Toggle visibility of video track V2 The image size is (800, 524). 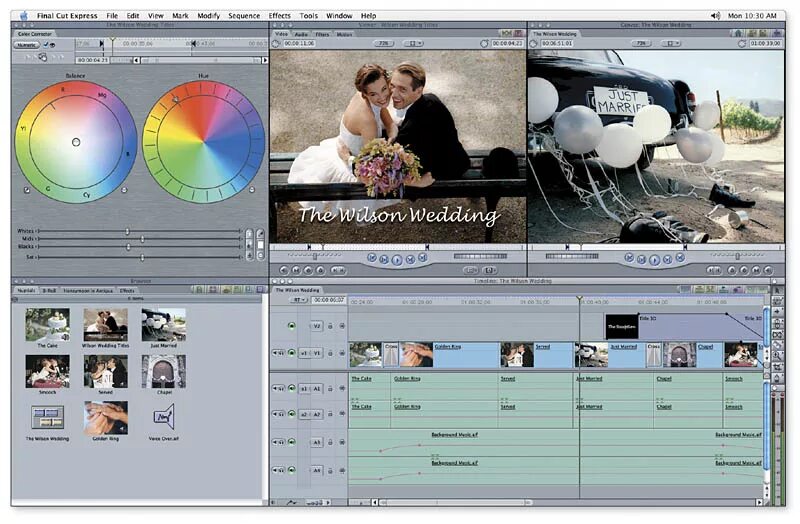point(292,326)
